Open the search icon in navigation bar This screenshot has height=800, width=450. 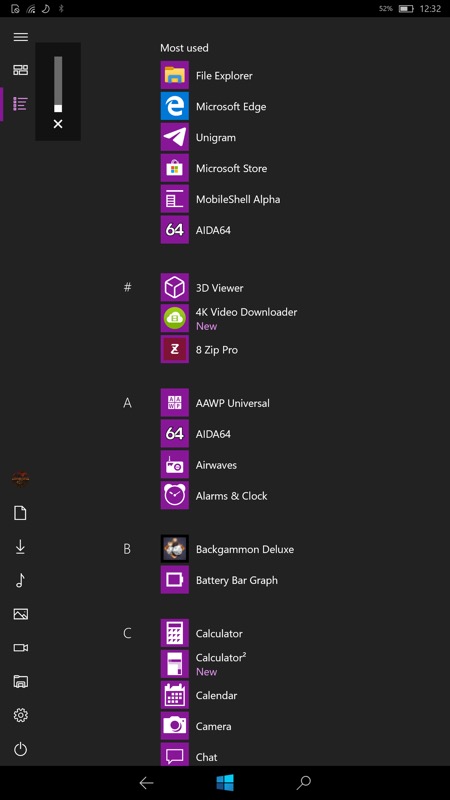(304, 782)
